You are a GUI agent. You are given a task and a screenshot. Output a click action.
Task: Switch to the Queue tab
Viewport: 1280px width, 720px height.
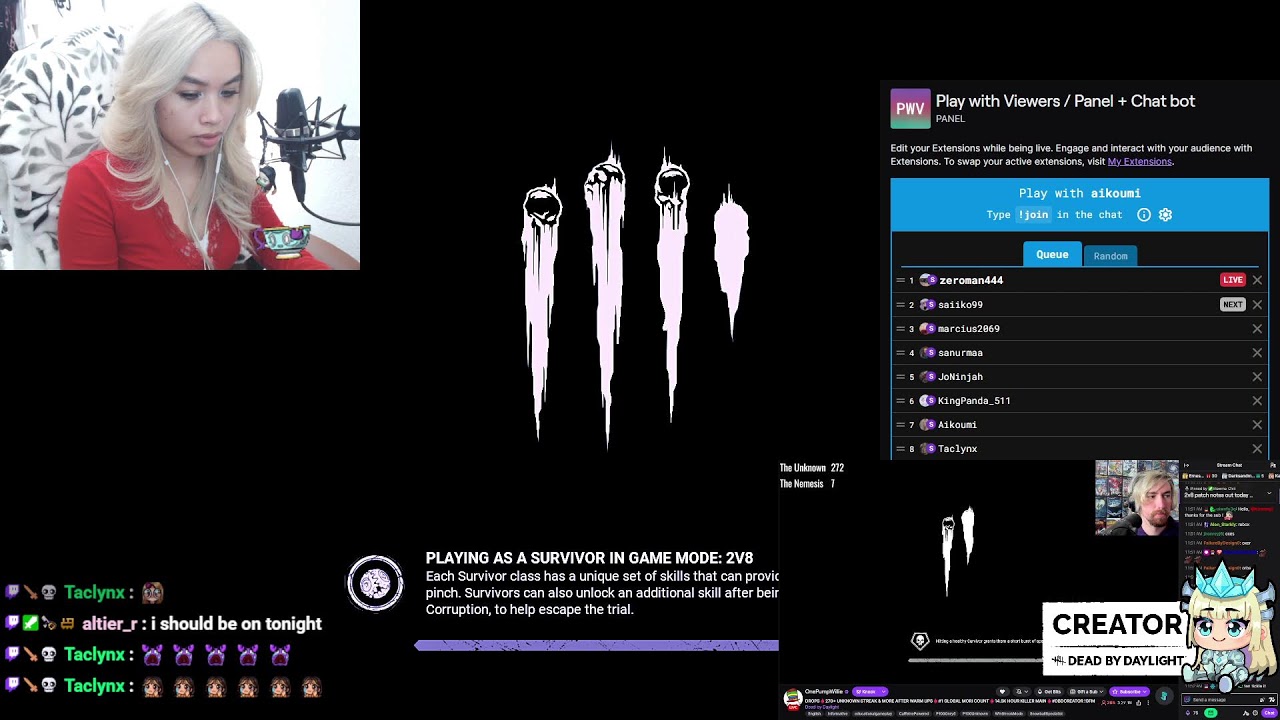click(1052, 255)
